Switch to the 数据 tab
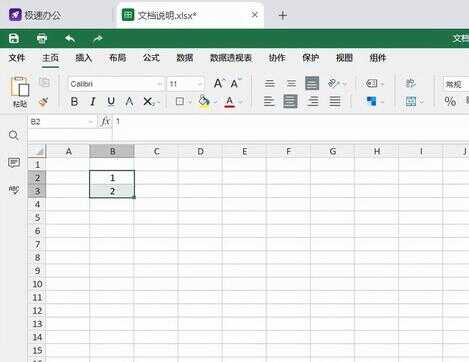This screenshot has width=469, height=362. (185, 58)
